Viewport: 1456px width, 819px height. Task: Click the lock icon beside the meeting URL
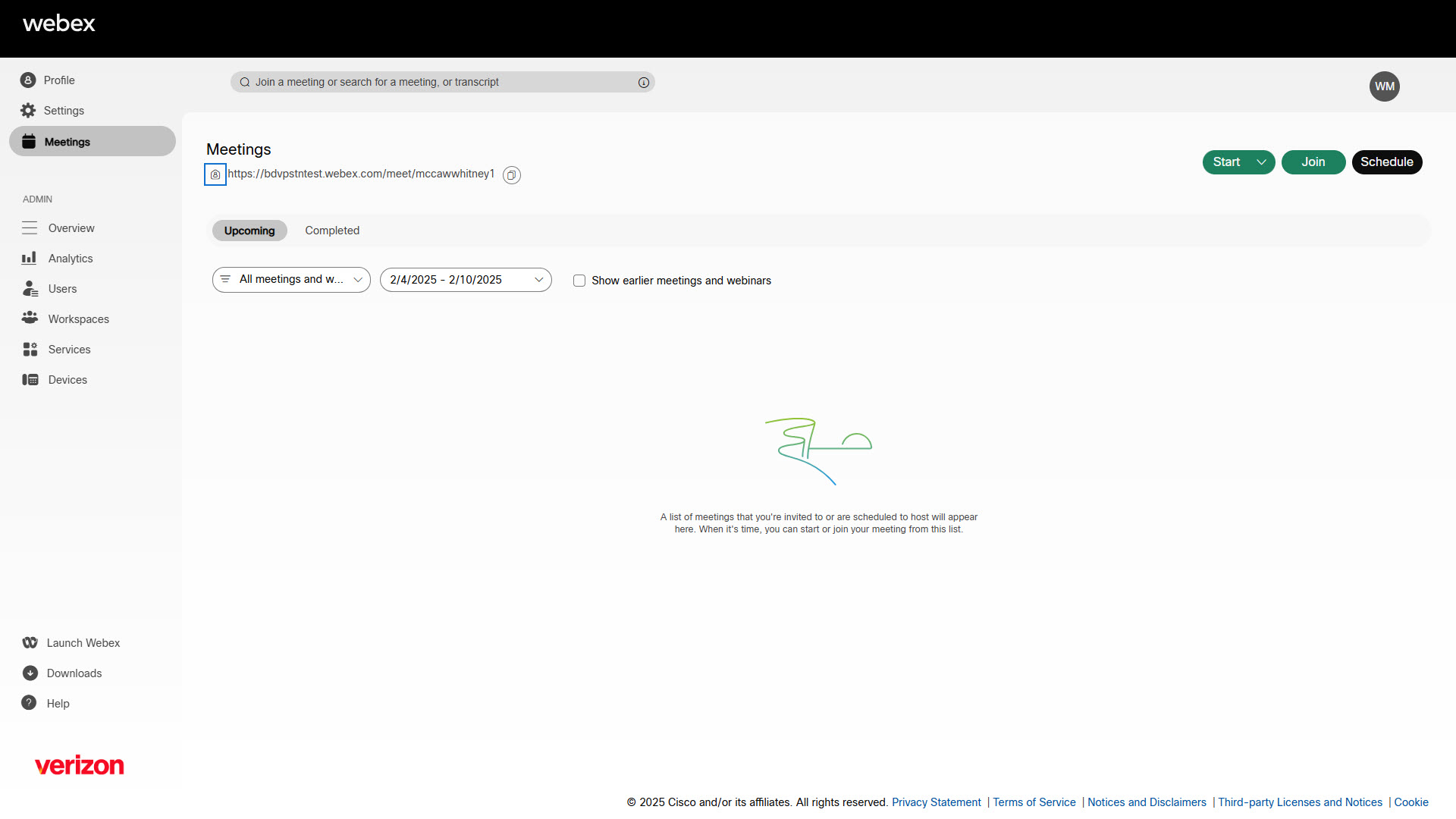215,174
